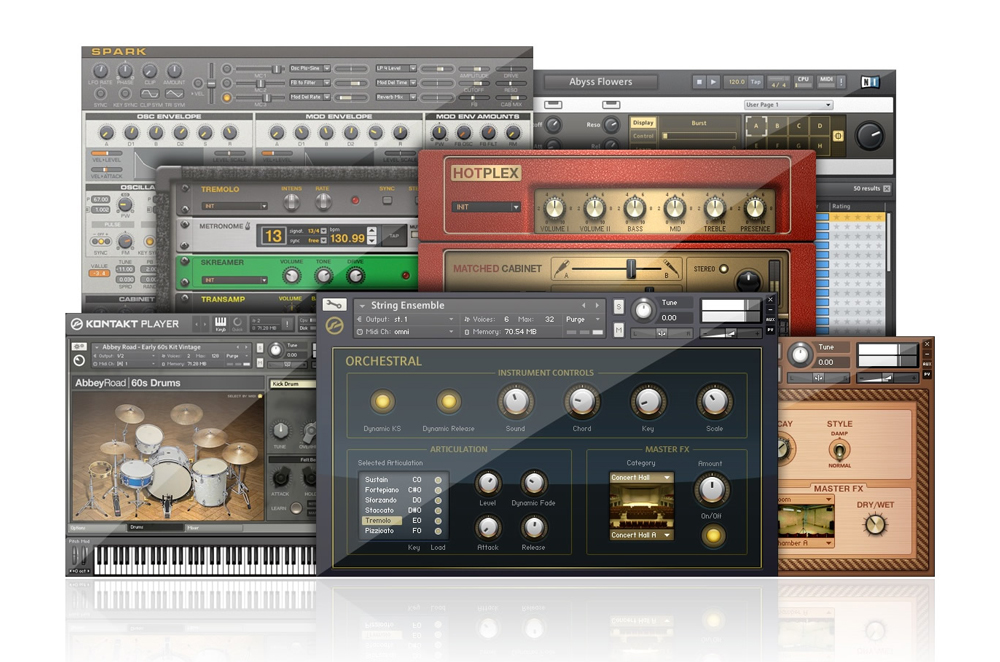Click the Kontakt Player logo icon
The width and height of the screenshot is (1000, 662).
[77, 324]
